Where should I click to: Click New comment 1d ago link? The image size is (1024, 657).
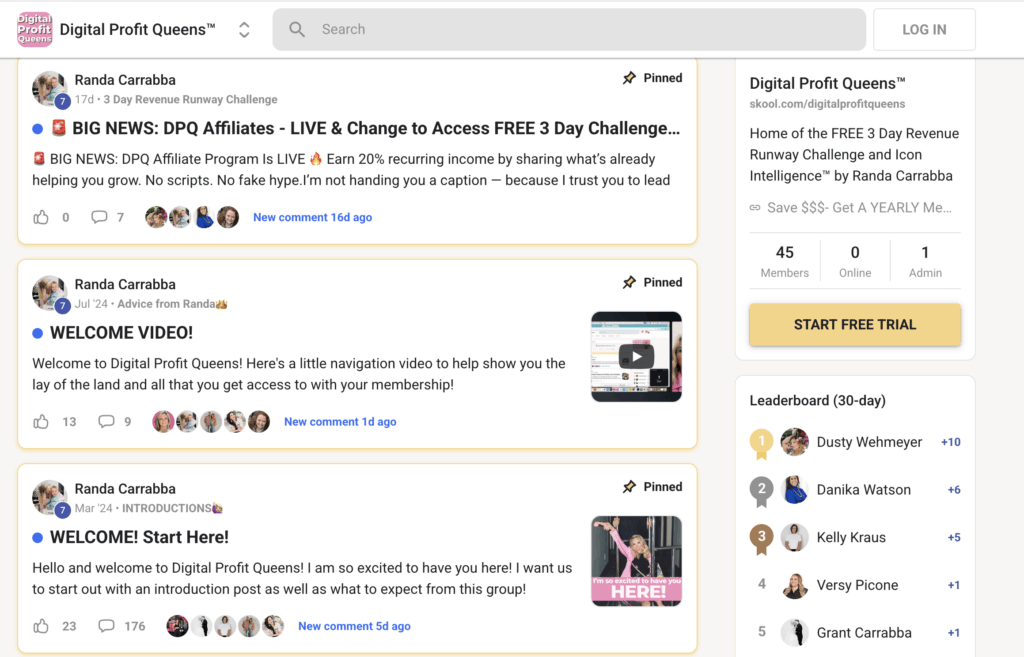click(340, 422)
